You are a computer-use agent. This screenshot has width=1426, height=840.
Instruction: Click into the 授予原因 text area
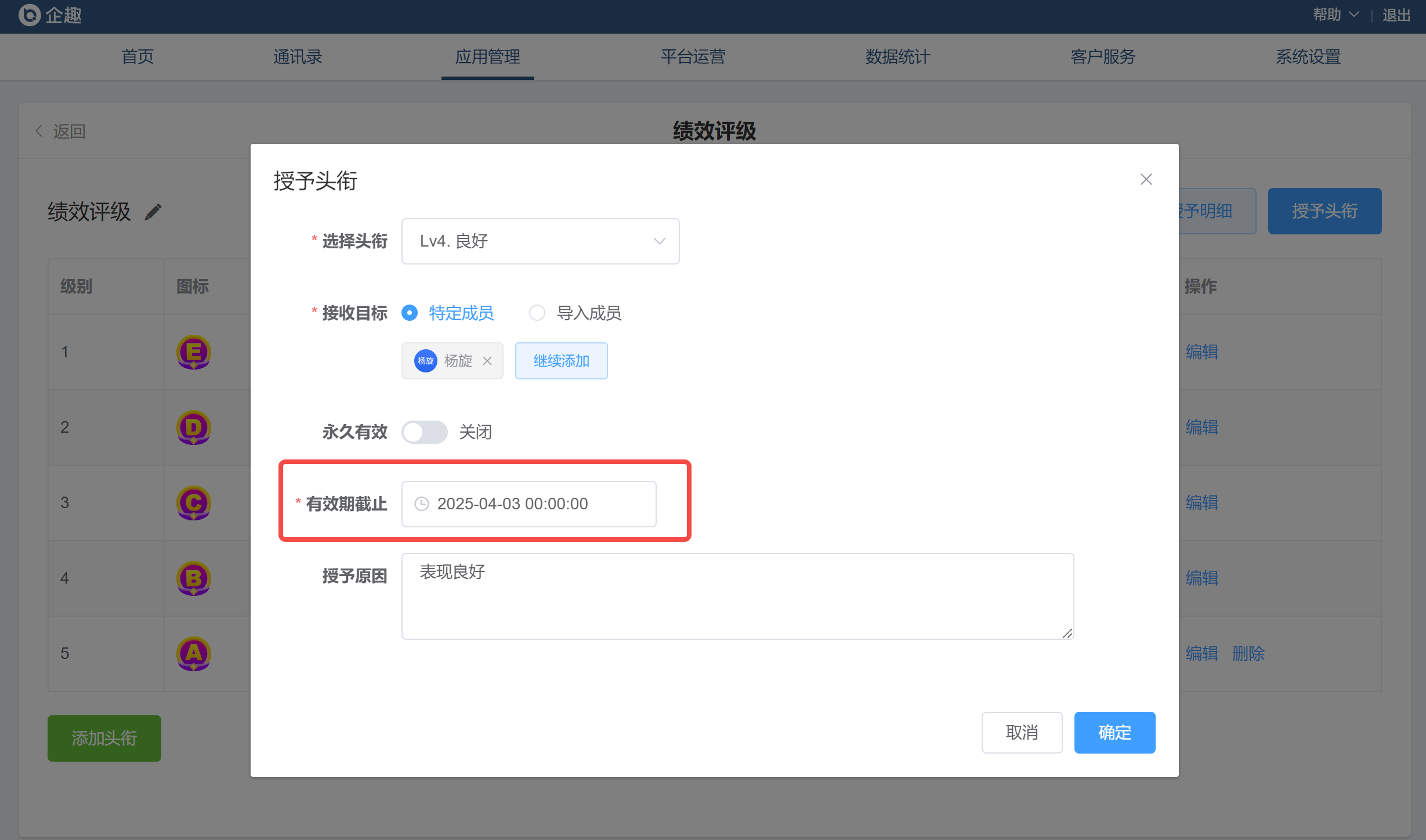737,596
